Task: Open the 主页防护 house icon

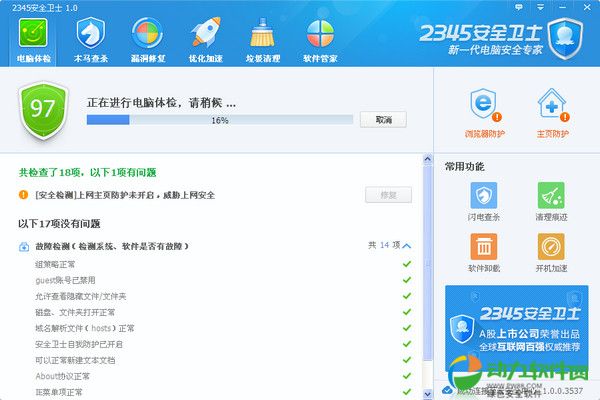Action: click(552, 111)
